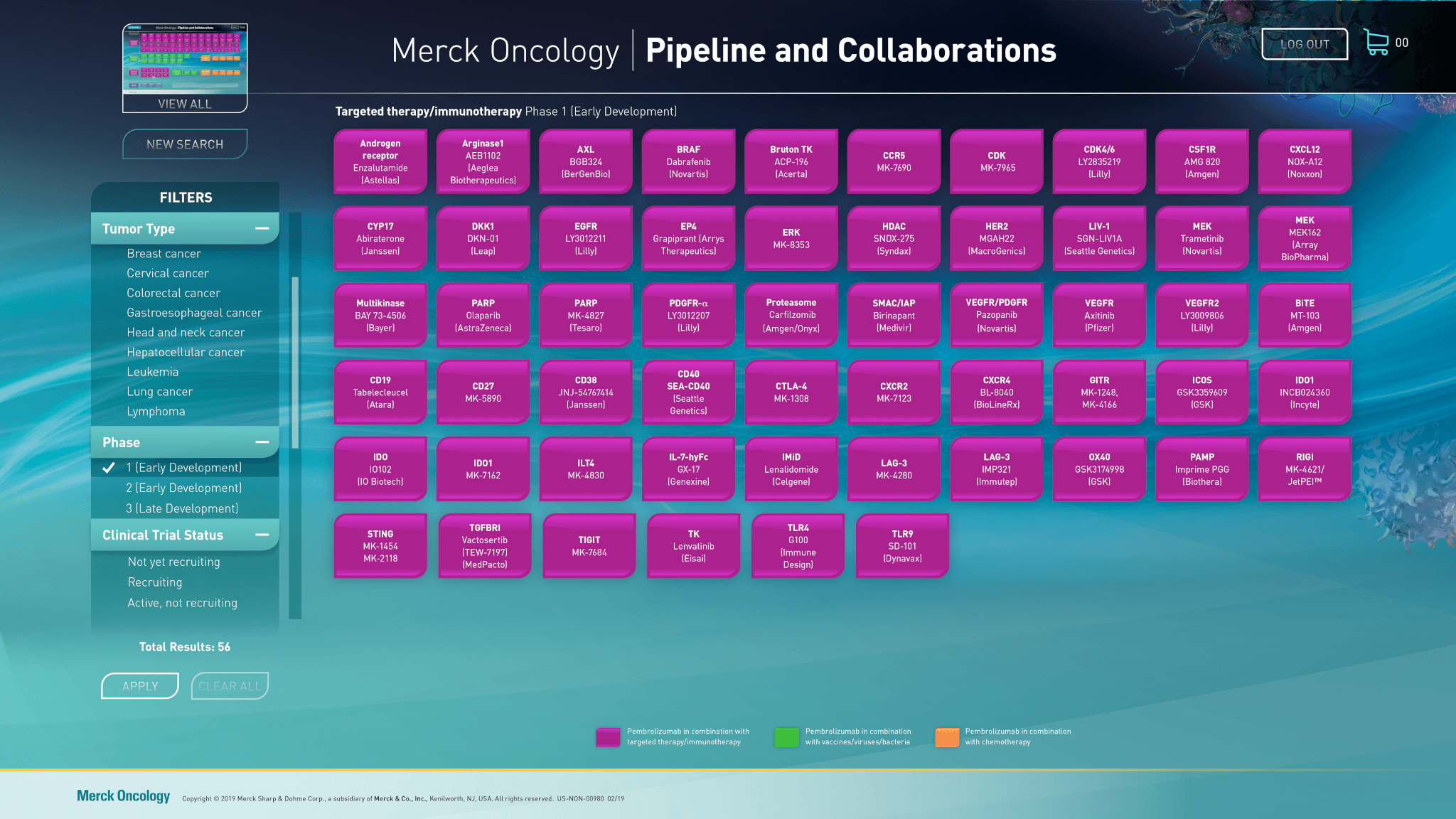The image size is (1456, 819).
Task: Filter by Breast cancer tumor type
Action: (x=164, y=254)
